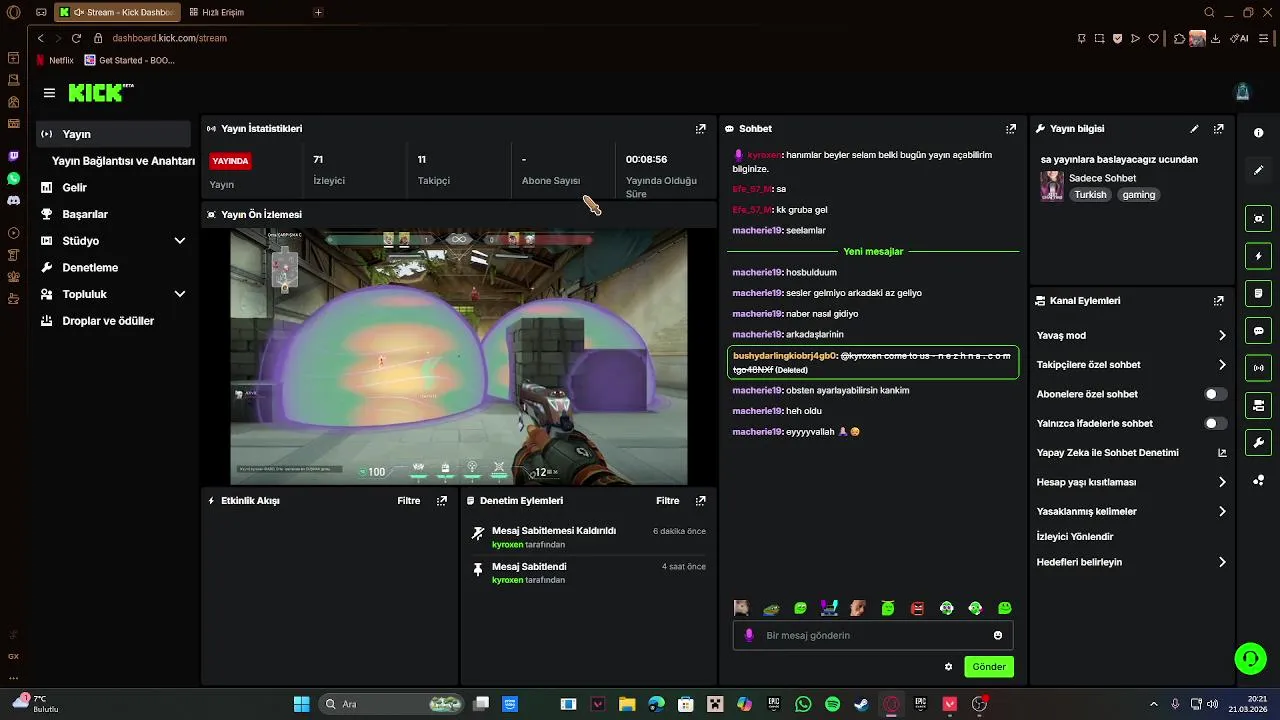Insert the Pepe frog emote
The height and width of the screenshot is (720, 1280).
click(x=771, y=608)
